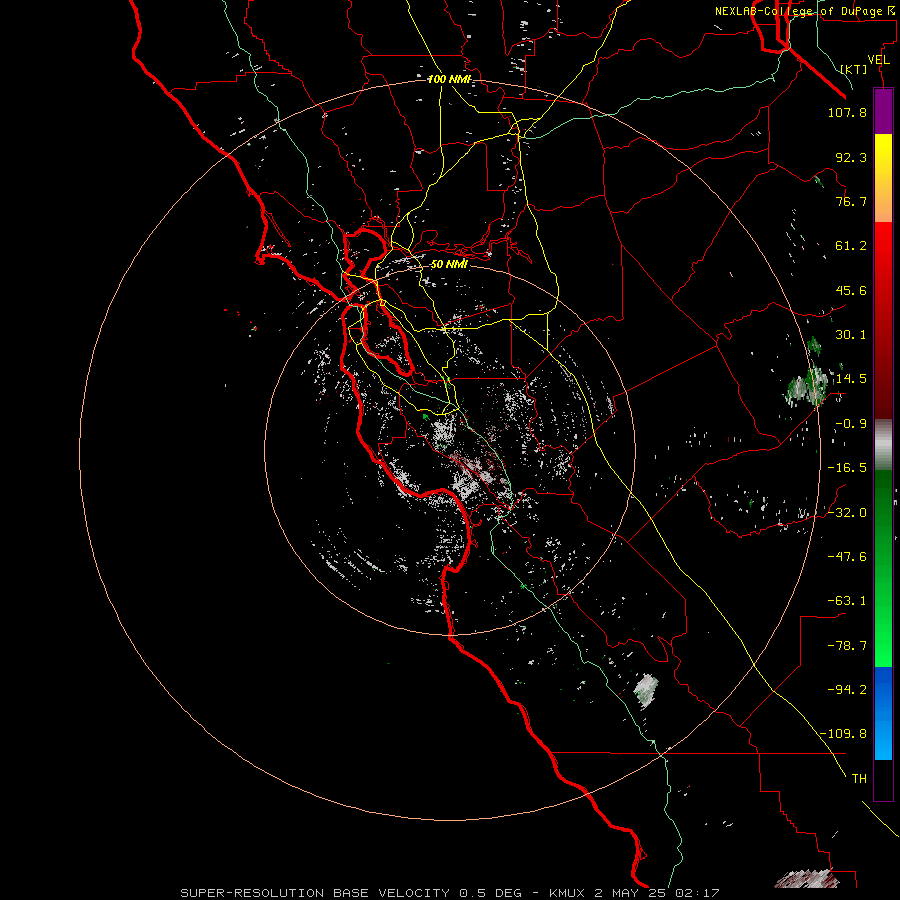900x900 pixels.
Task: Select the 76.7 value on velocity scale
Action: [x=851, y=201]
